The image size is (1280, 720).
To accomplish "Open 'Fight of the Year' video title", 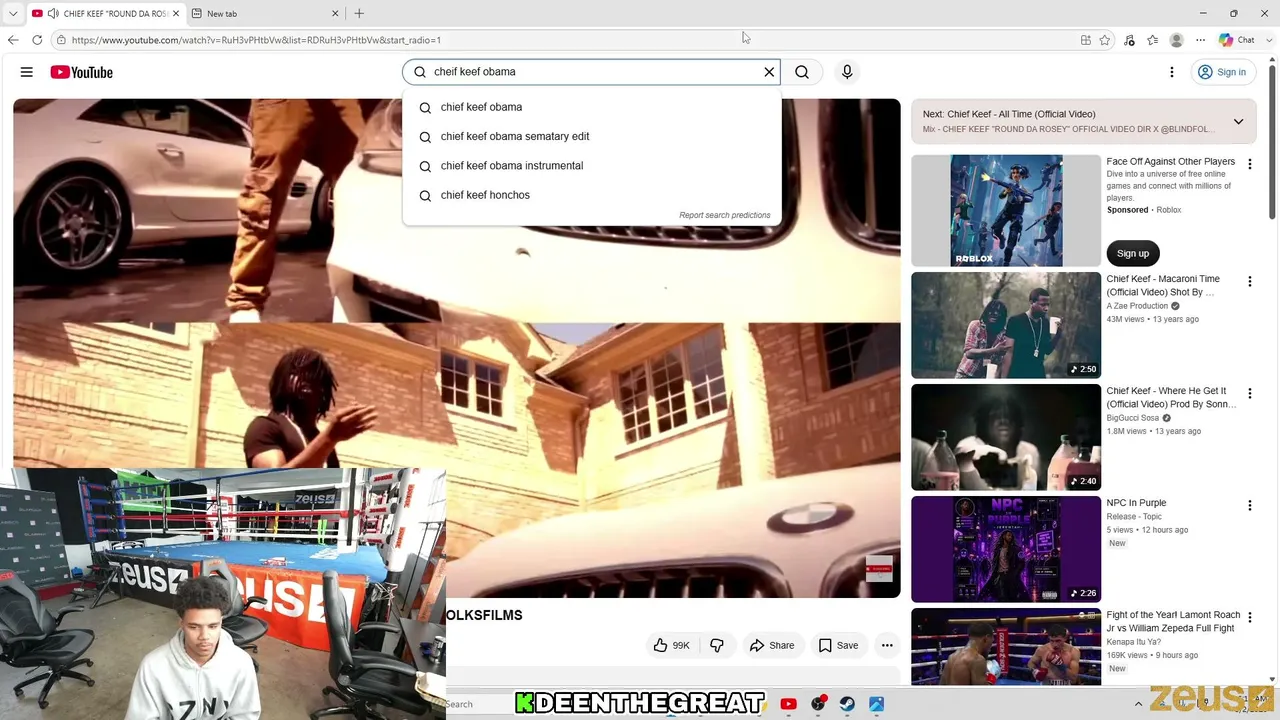I will click(x=1173, y=622).
